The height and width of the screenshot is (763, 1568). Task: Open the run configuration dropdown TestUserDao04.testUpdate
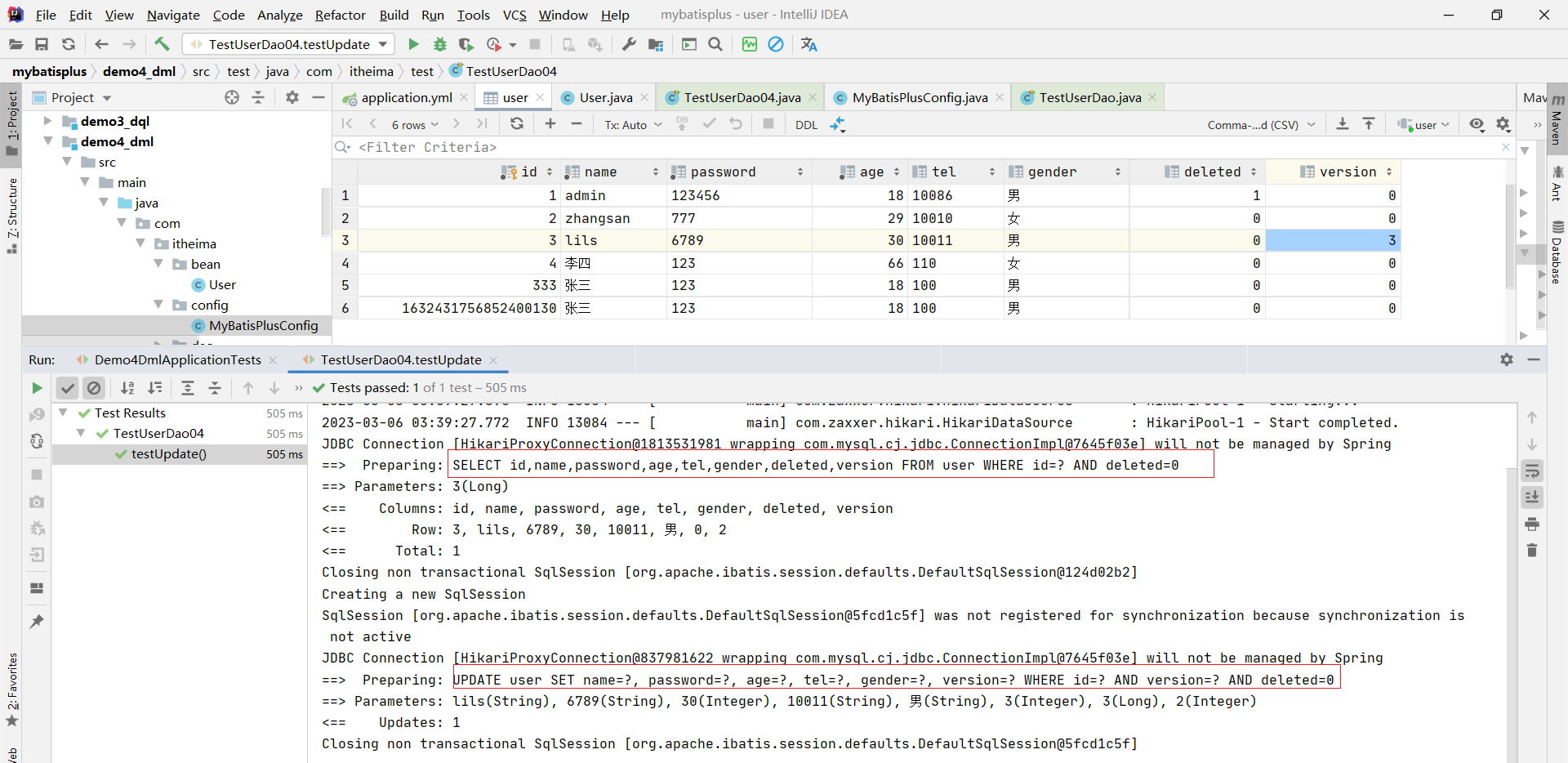[289, 44]
